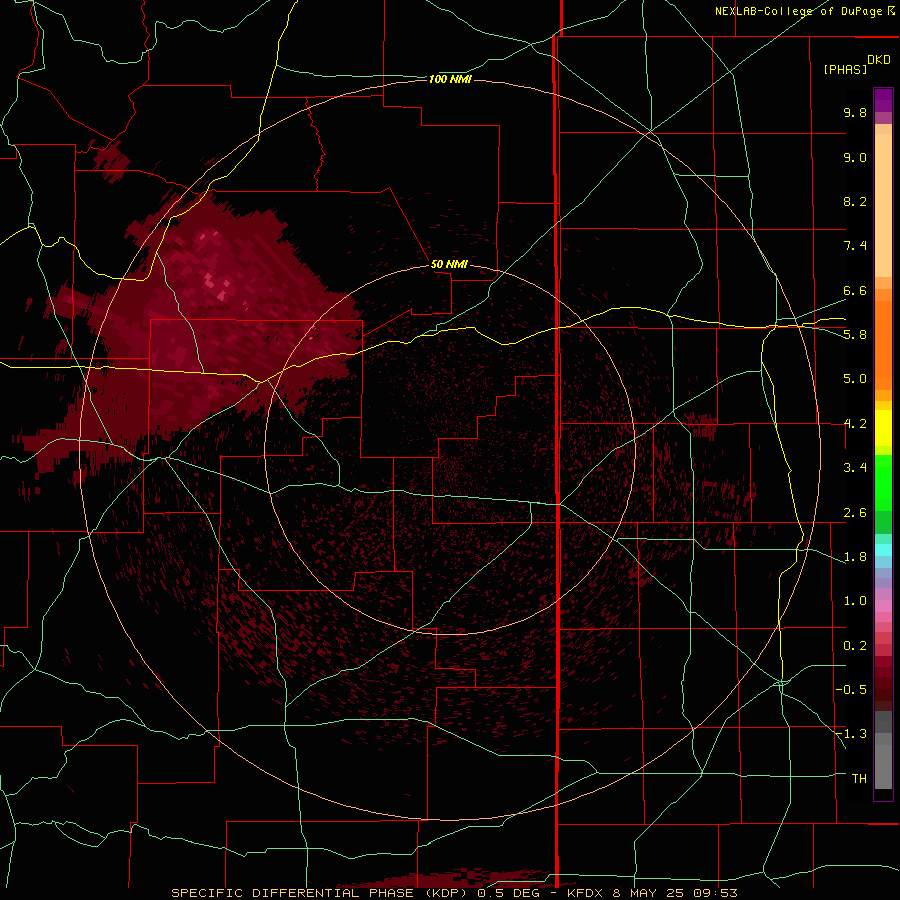Click the KFDX radar site identifier in the caption
This screenshot has width=900, height=900.
point(585,893)
